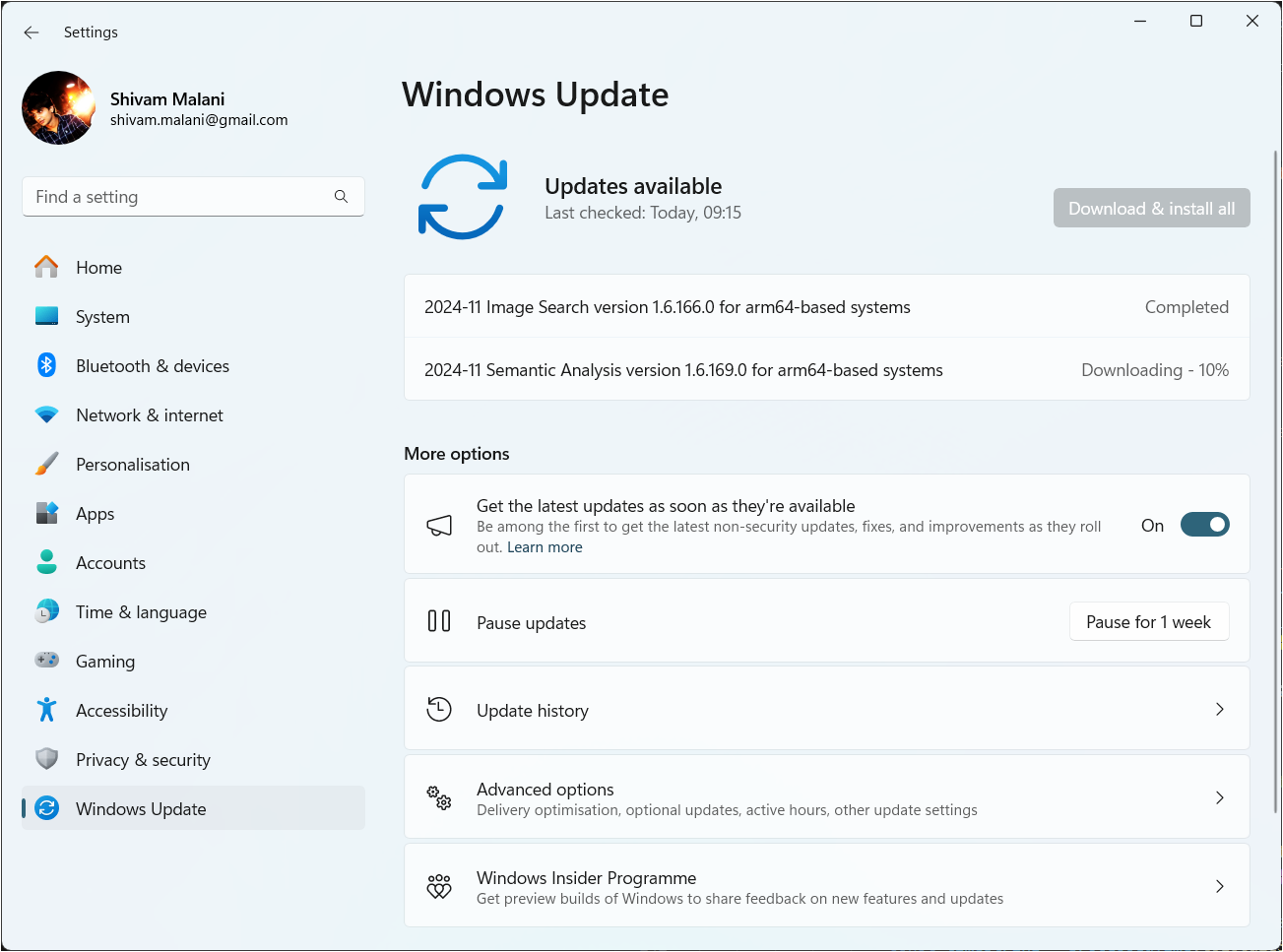Click the Windows Insider Programme title text
Screen dimensions: 1283x952
pos(587,878)
